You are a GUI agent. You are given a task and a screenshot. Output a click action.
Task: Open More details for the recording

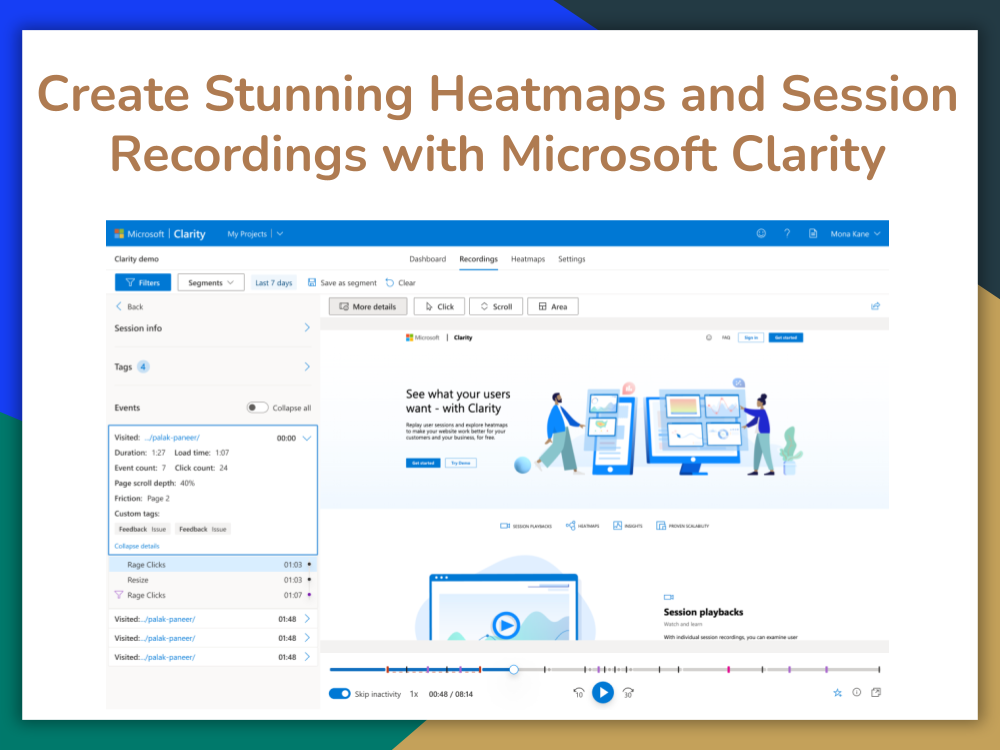[x=367, y=306]
